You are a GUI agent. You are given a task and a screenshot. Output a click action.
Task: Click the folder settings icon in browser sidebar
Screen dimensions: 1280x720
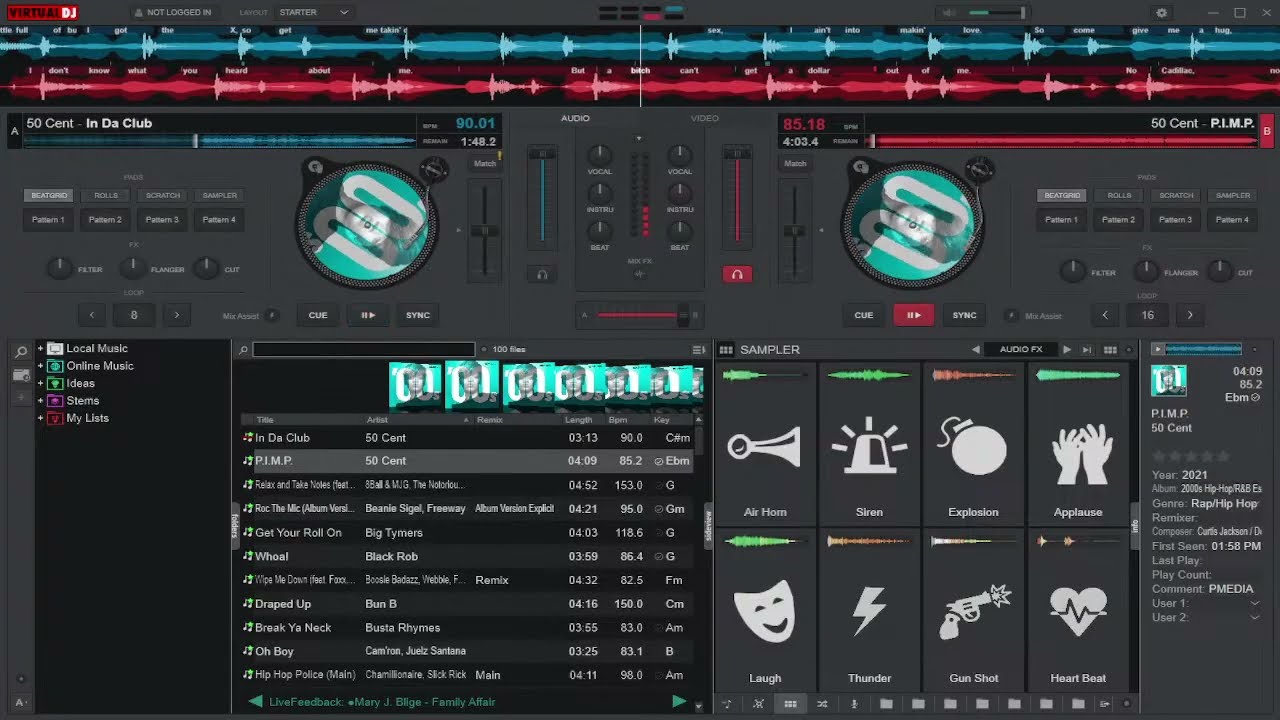pos(20,375)
